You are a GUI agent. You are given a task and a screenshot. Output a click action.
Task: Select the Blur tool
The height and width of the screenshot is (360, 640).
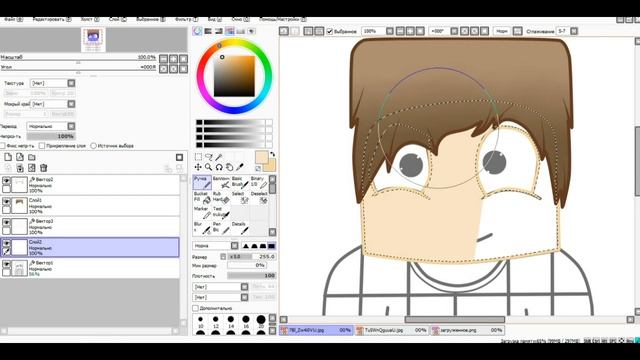click(202, 228)
